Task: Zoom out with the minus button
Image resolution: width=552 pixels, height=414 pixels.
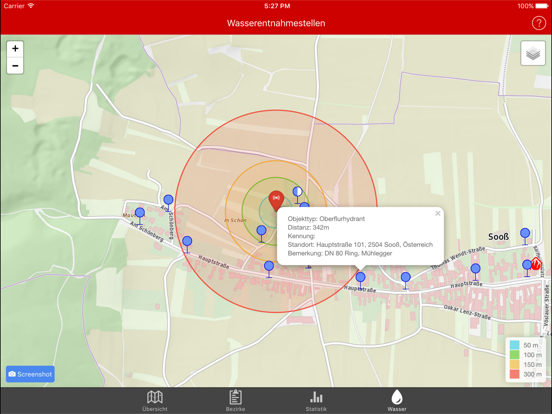Action: click(x=15, y=65)
